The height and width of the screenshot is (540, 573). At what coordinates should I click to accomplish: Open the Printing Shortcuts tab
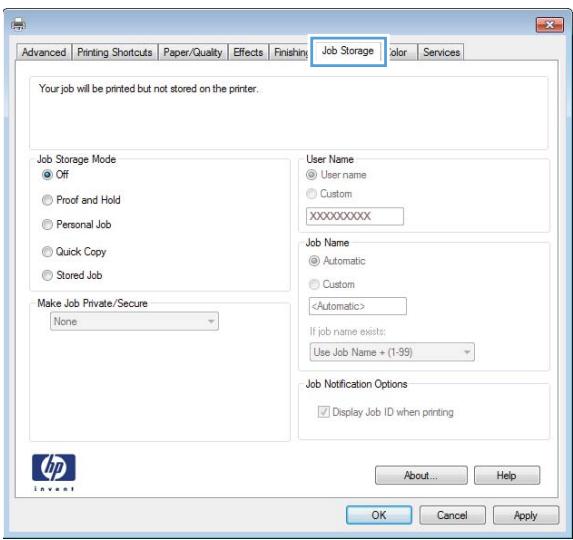point(115,52)
